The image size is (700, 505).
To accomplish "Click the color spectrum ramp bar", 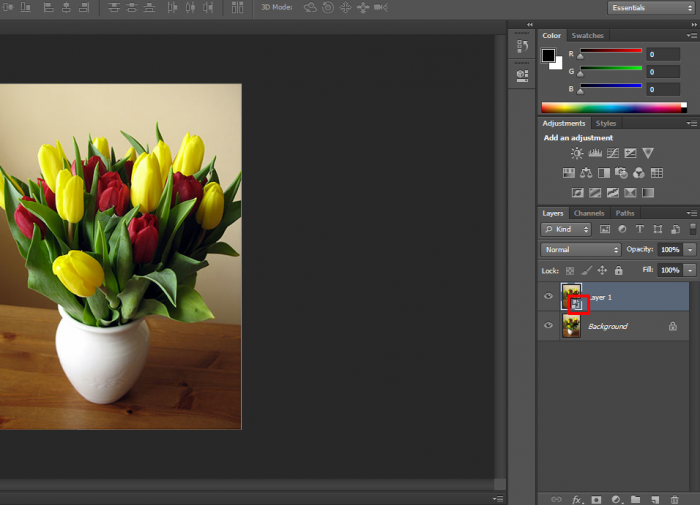I will 613,107.
